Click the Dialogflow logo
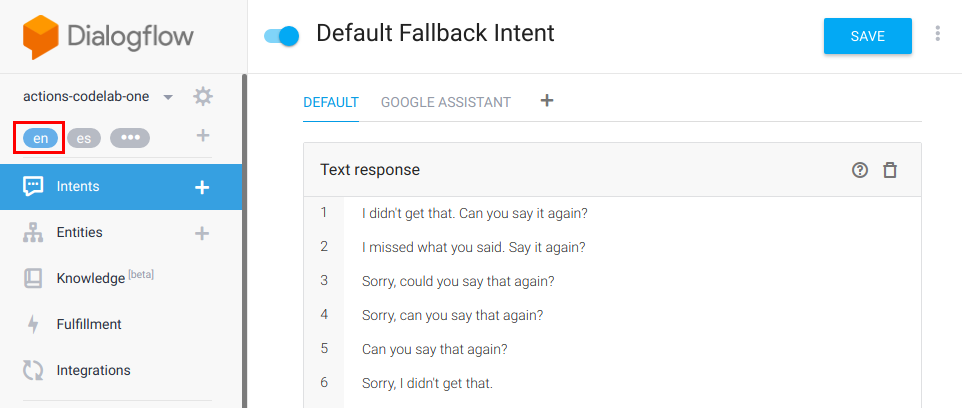 [108, 37]
